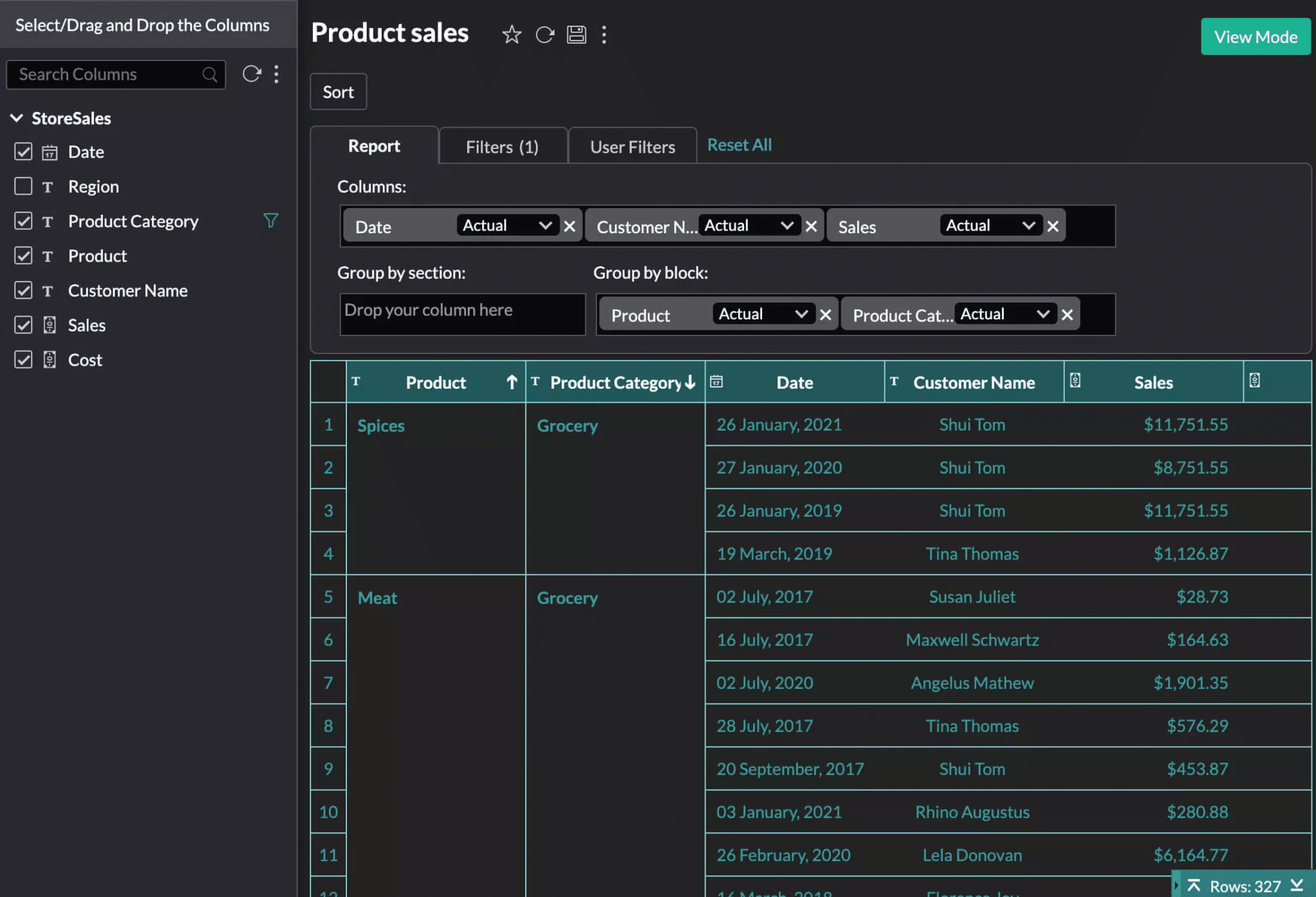The width and height of the screenshot is (1316, 897).
Task: Check the Region column checkbox
Action: pyautogui.click(x=23, y=186)
